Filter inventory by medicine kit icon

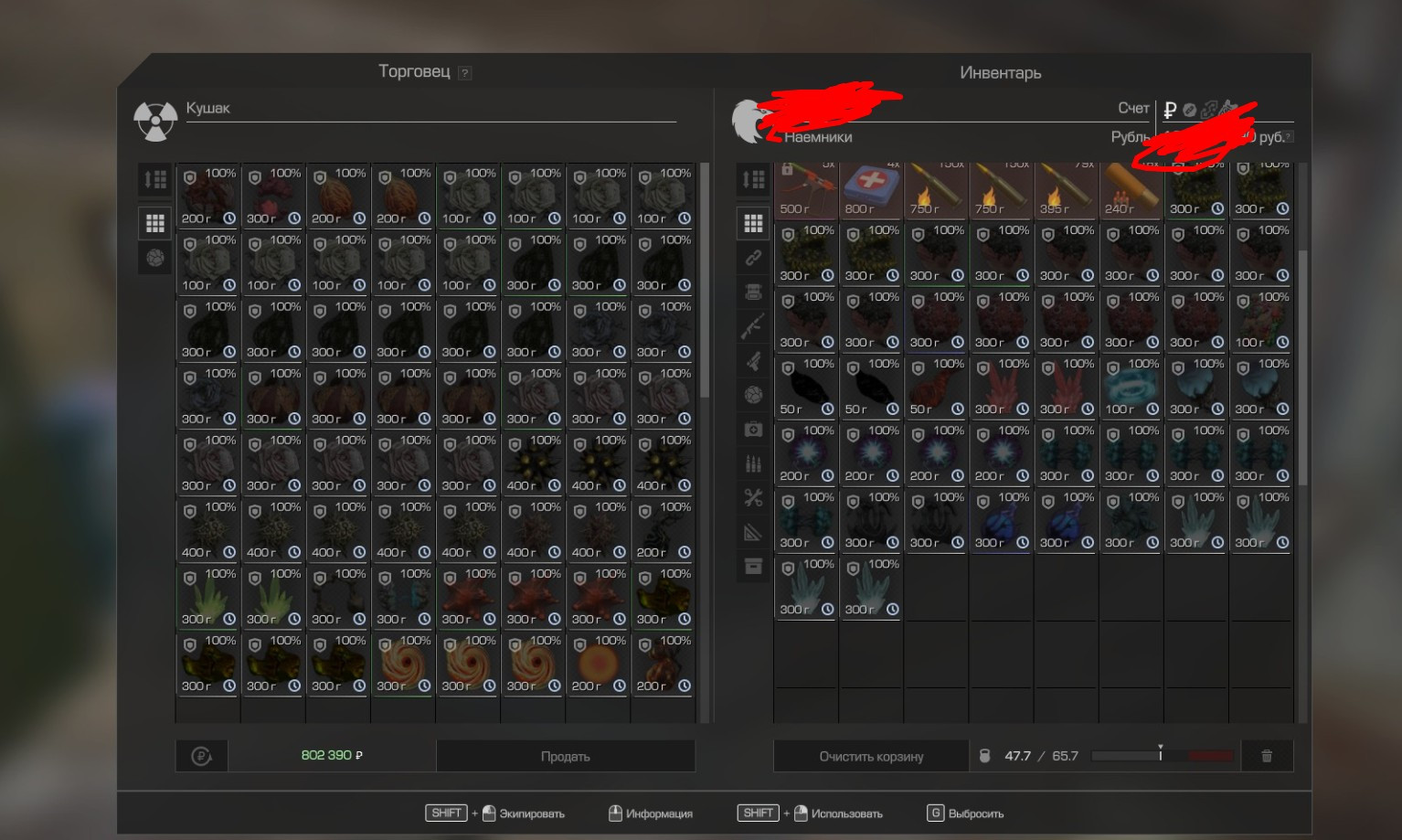coord(753,430)
